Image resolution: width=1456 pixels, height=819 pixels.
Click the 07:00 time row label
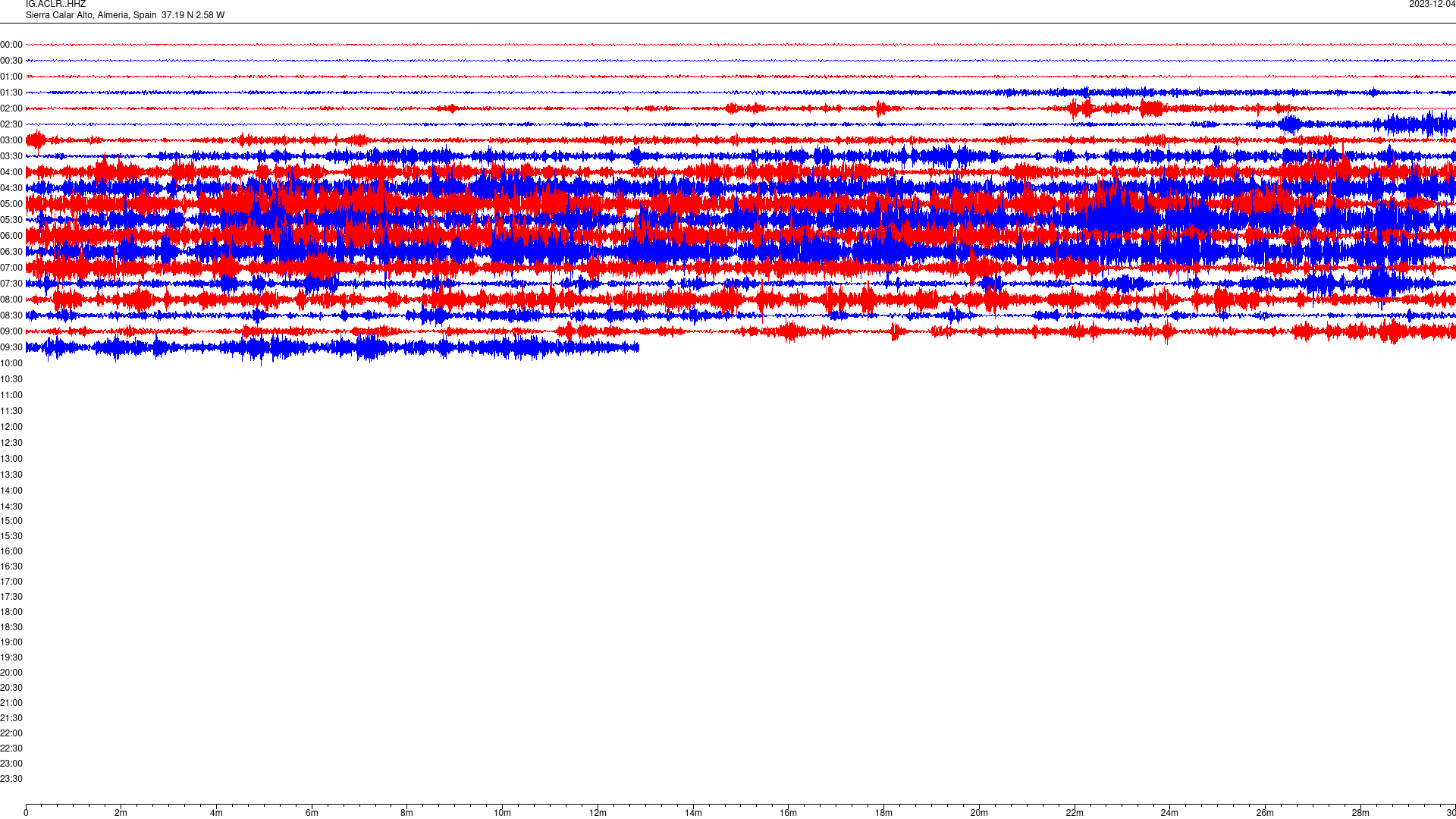click(11, 268)
